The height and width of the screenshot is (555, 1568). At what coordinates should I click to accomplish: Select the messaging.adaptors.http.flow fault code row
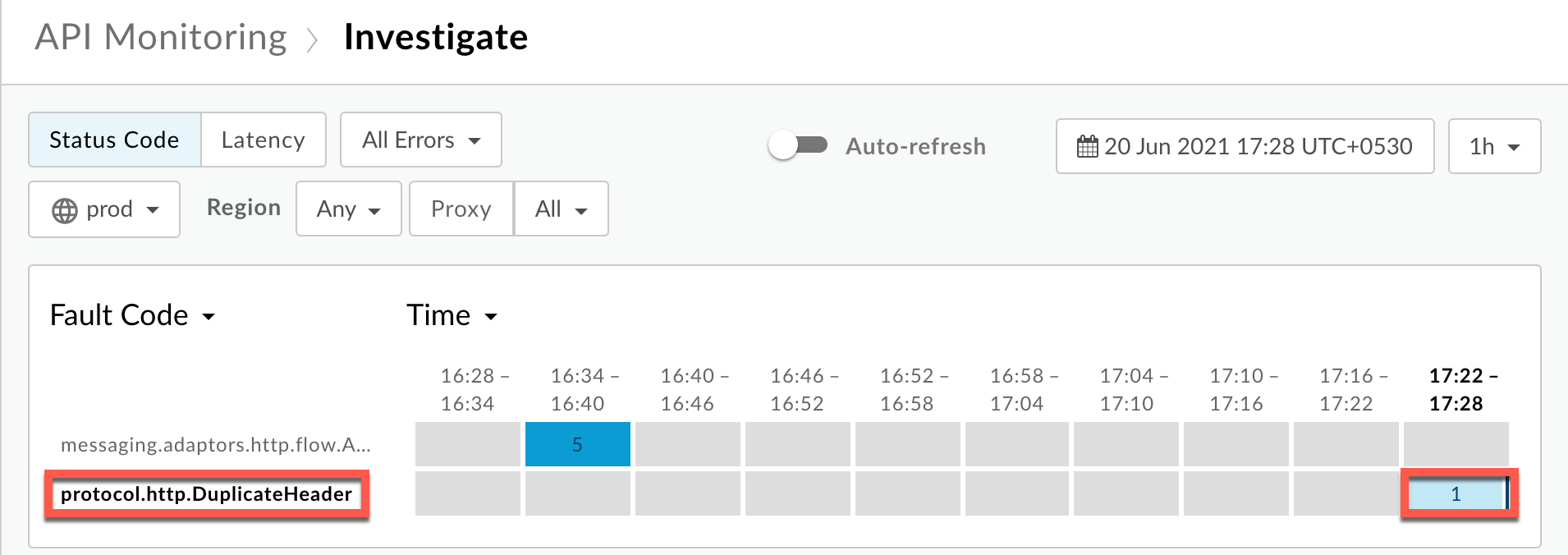point(215,445)
